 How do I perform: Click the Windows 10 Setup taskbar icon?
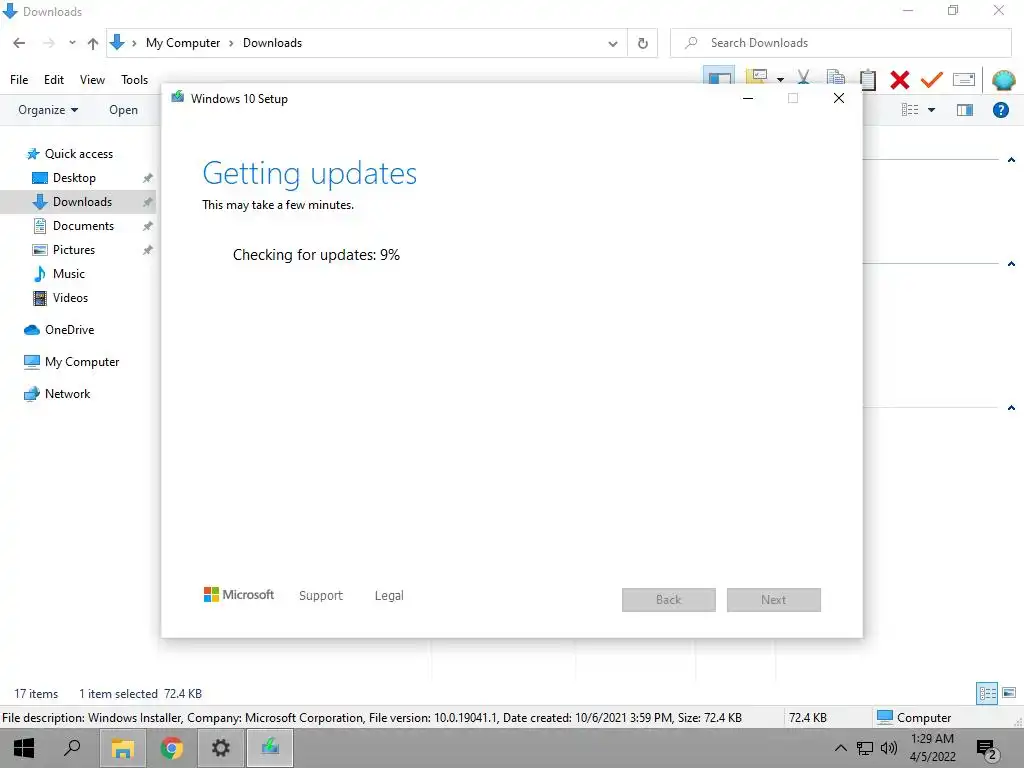(270, 748)
